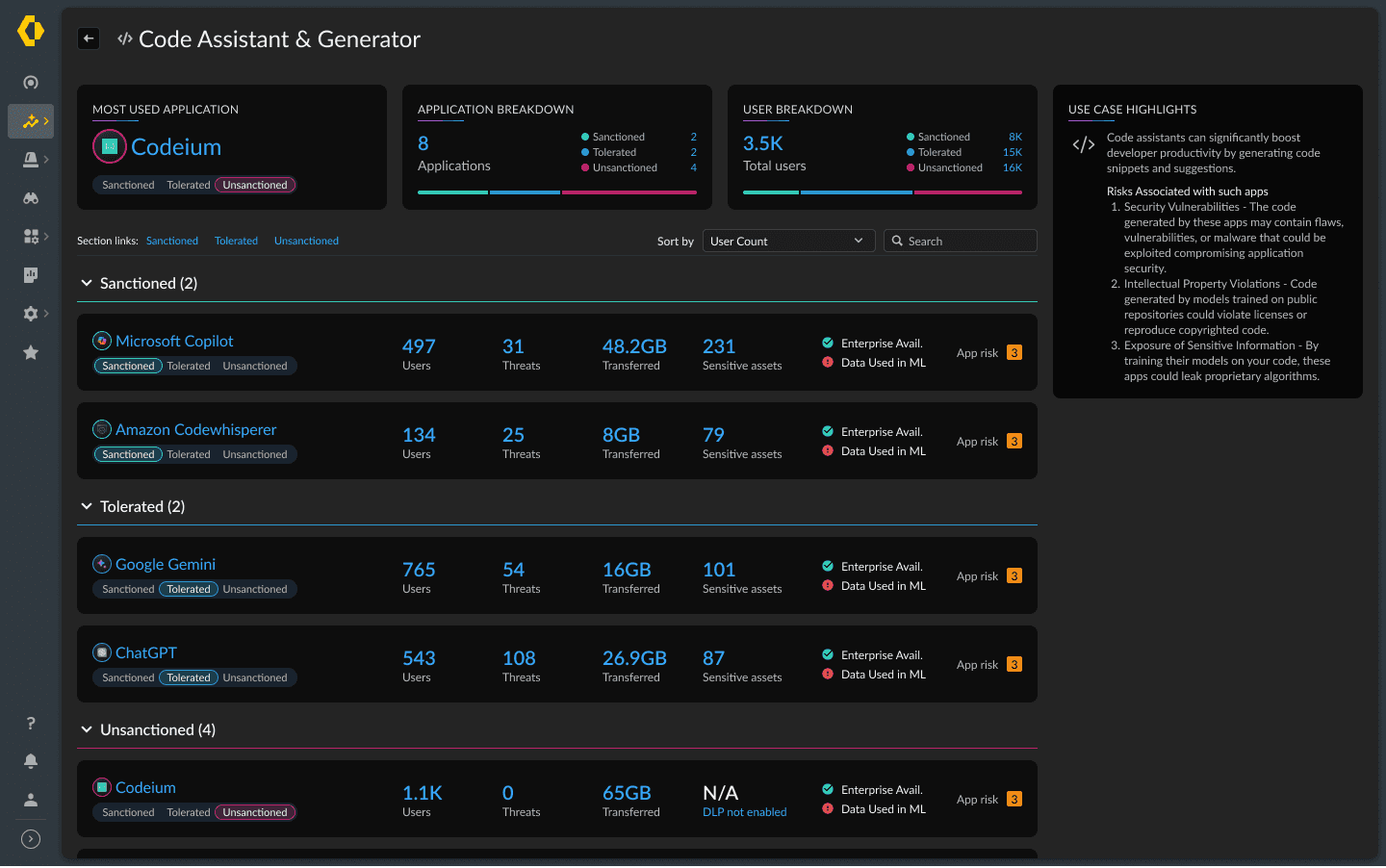Expand the apps grid sidebar submenu chevron
1386x868 pixels.
click(46, 237)
